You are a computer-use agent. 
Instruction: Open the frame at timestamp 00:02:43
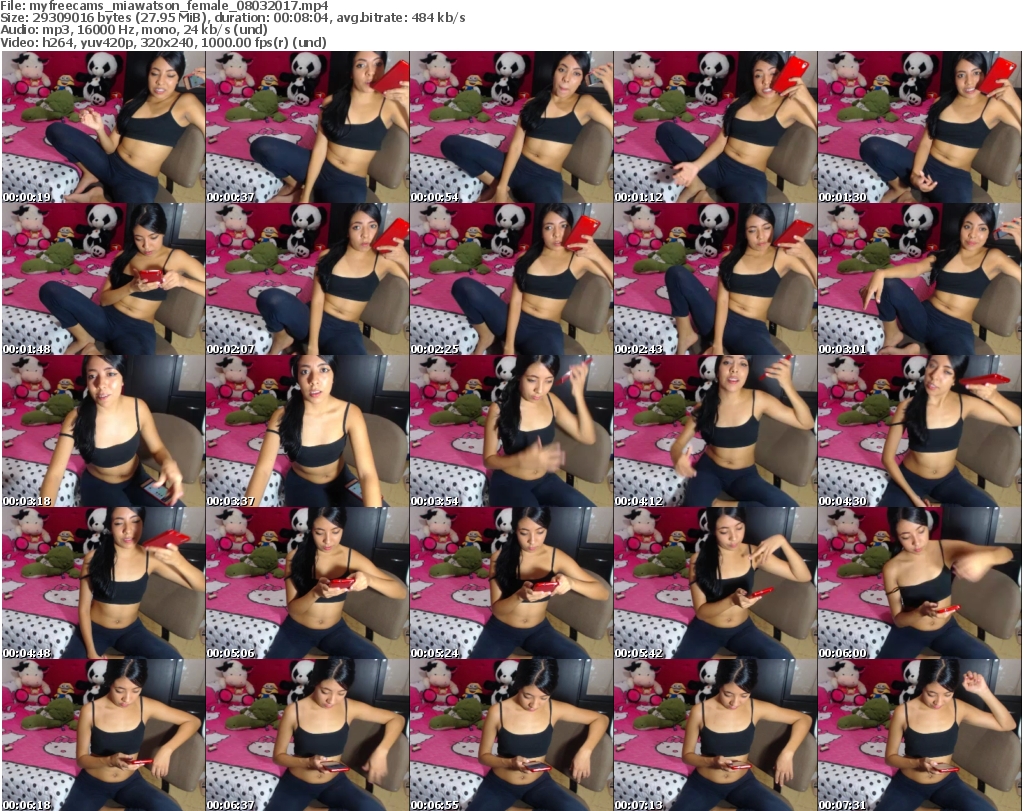coord(715,279)
